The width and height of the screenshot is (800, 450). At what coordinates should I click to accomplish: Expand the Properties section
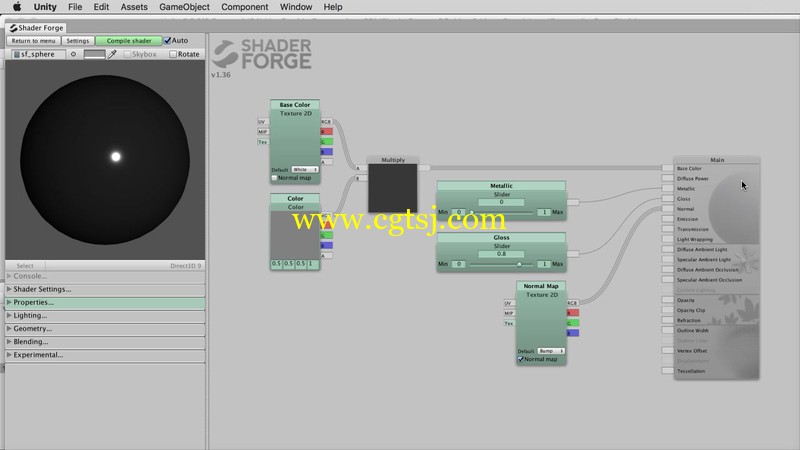coord(105,303)
